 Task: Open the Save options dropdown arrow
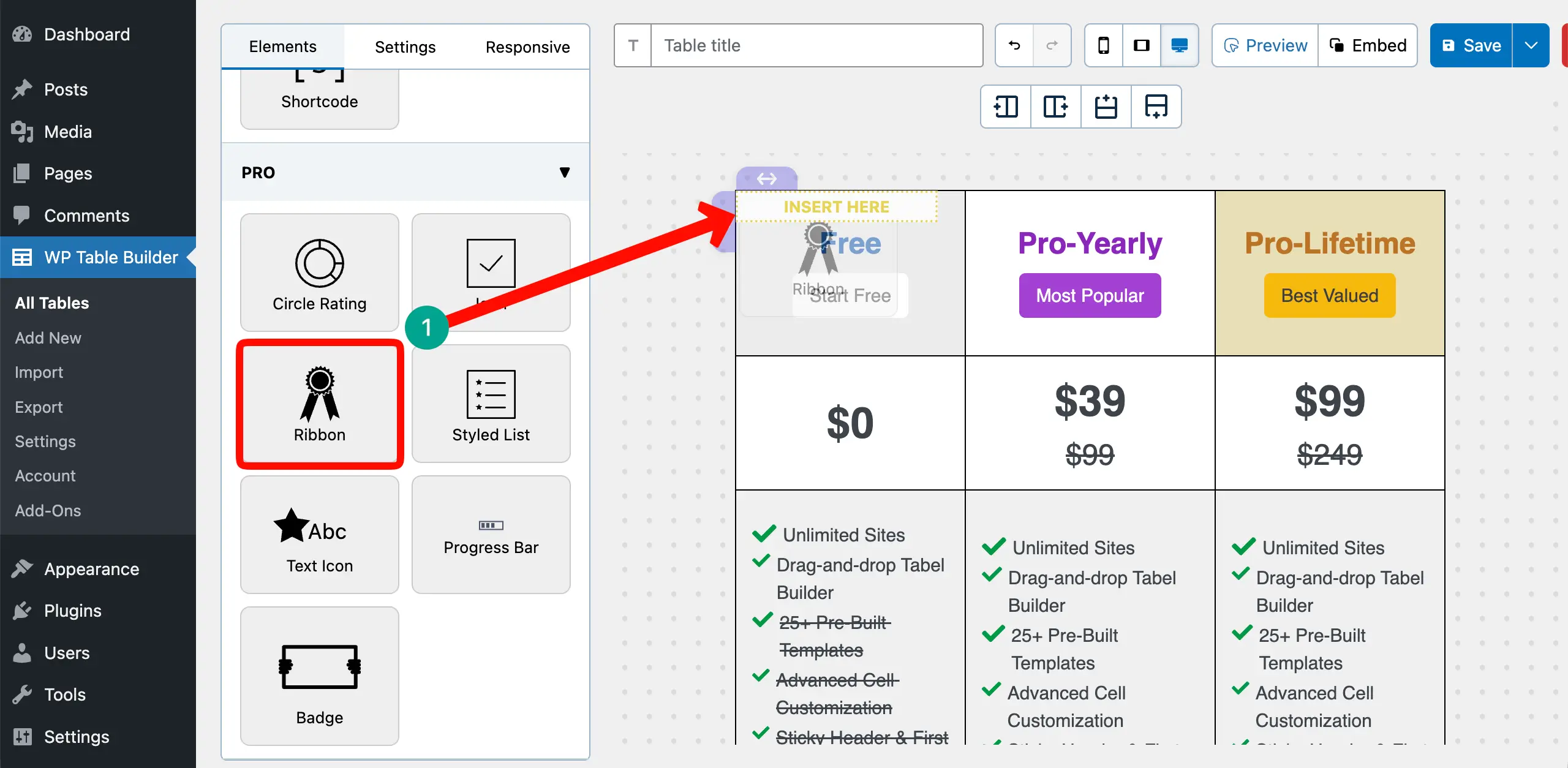tap(1531, 45)
